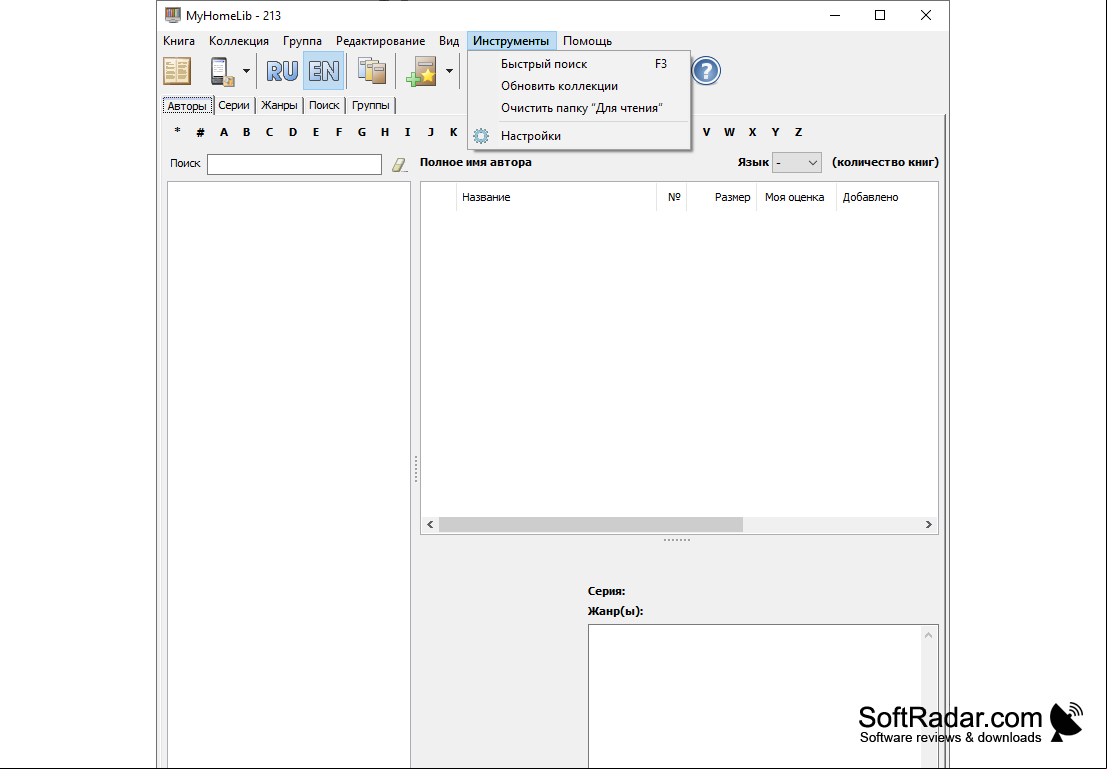Minimize the MyHomeLib window
The height and width of the screenshot is (769, 1107).
tap(835, 16)
